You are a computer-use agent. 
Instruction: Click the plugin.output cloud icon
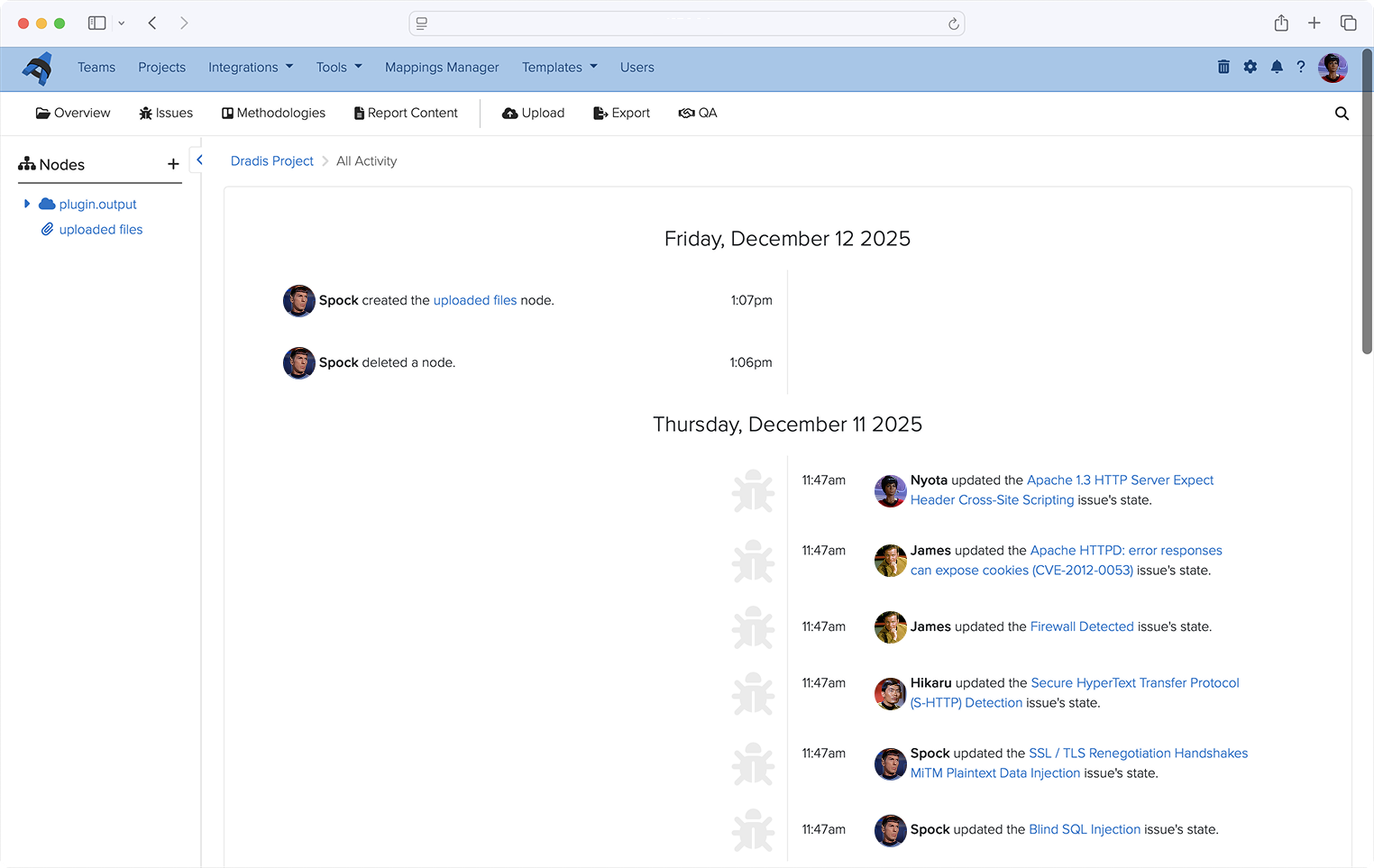[47, 204]
